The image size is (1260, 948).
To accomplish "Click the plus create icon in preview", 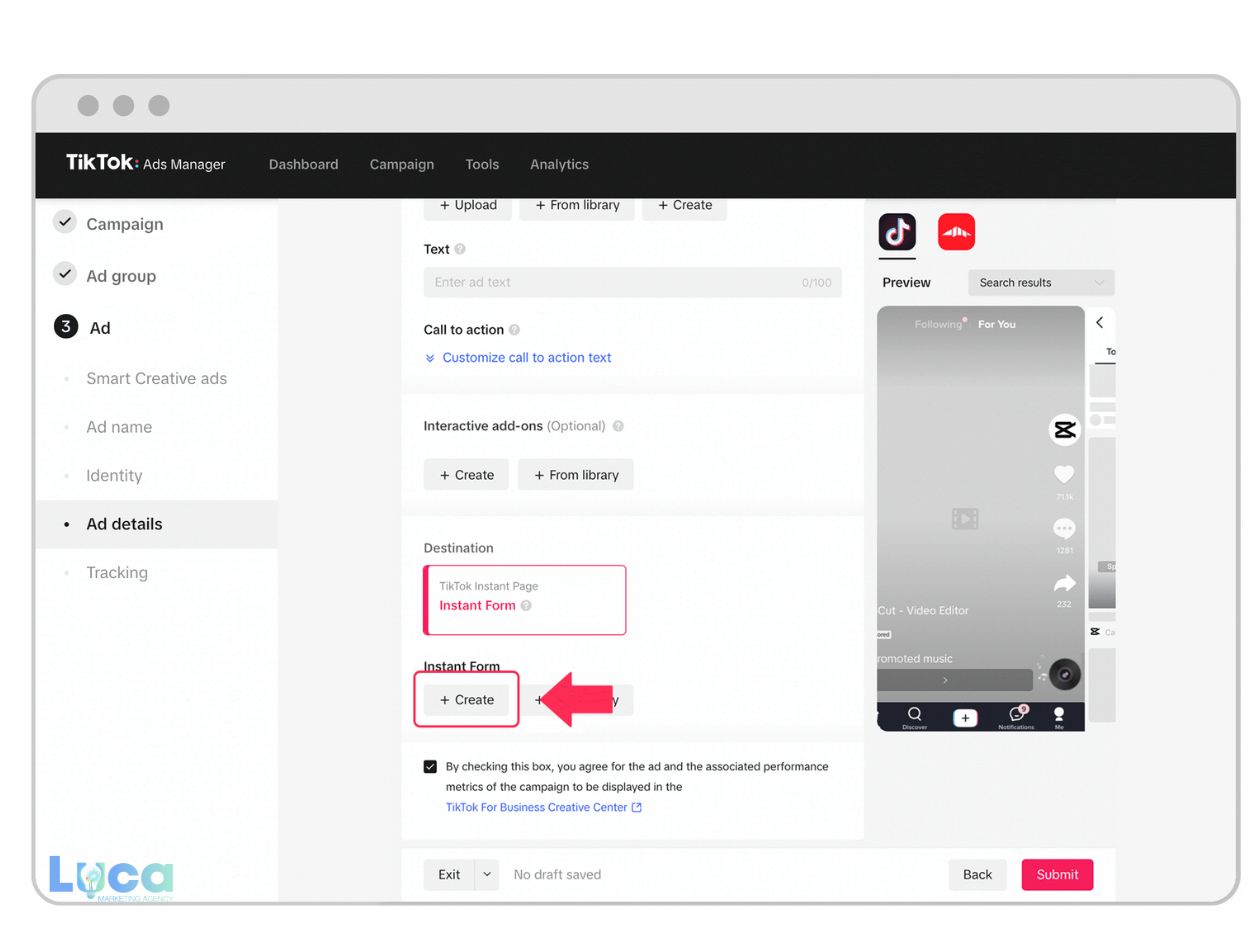I will (965, 718).
